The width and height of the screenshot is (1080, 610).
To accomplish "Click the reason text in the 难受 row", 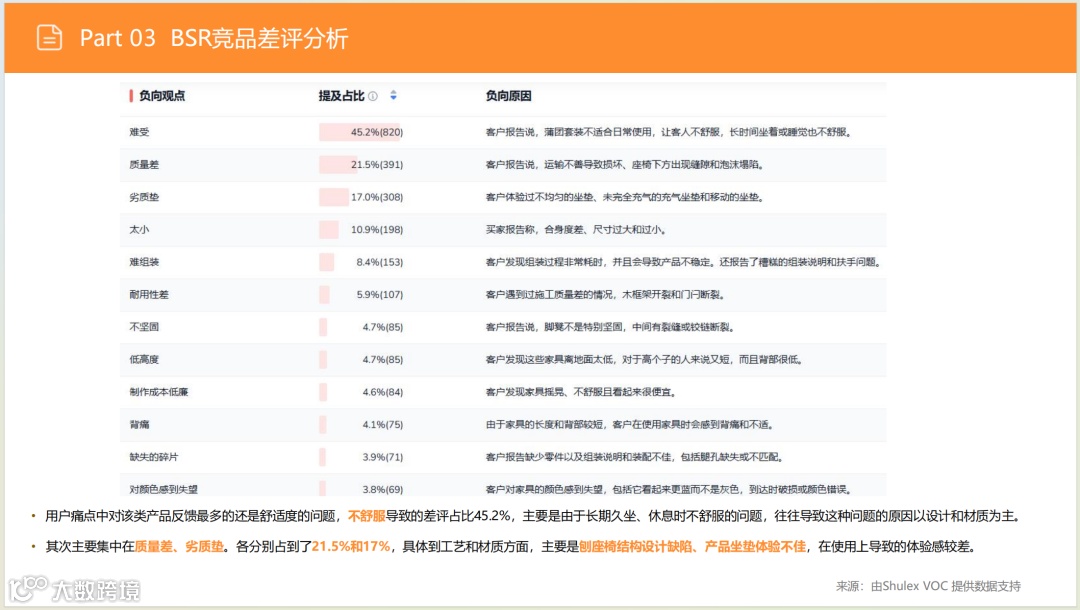I will [x=669, y=132].
